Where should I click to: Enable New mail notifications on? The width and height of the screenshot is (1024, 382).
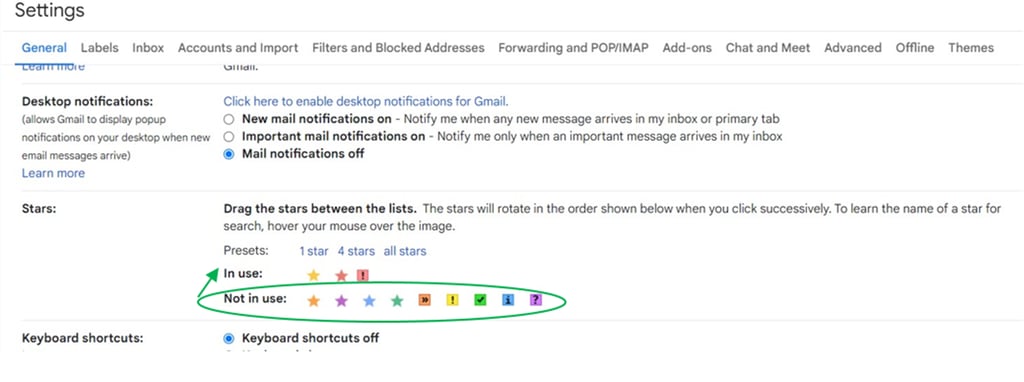click(229, 119)
